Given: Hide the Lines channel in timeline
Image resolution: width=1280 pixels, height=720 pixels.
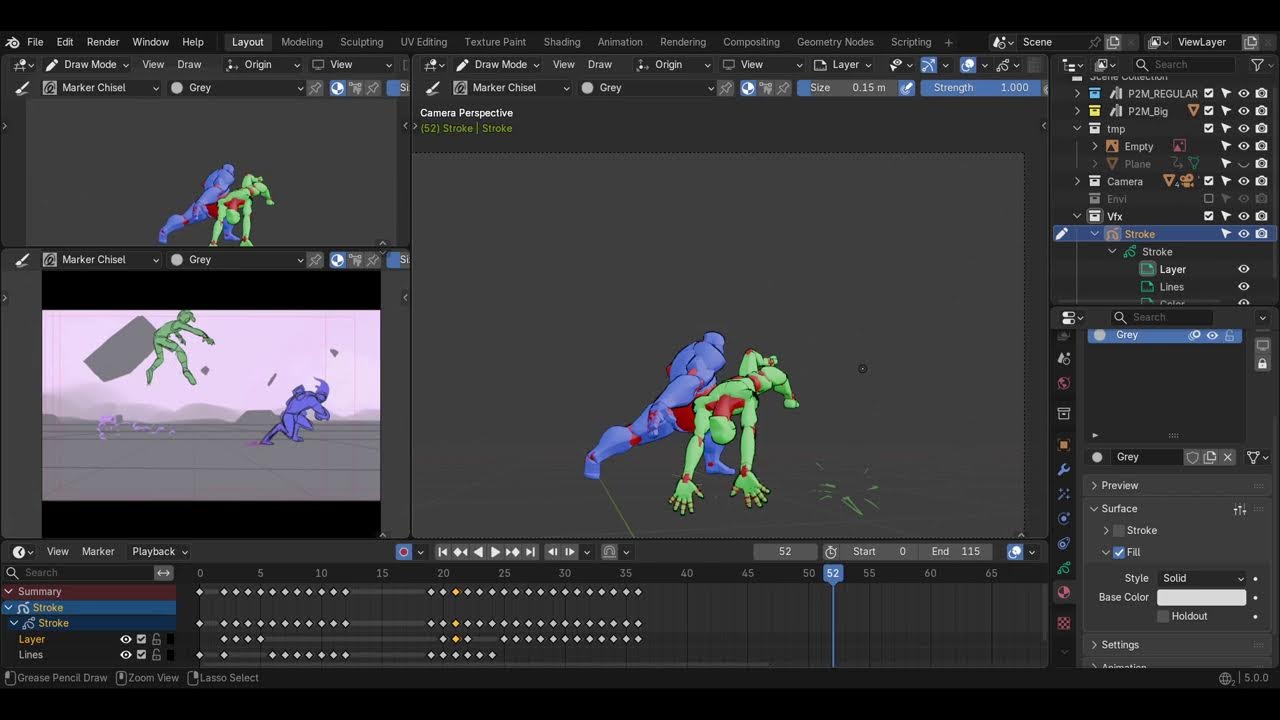Looking at the screenshot, I should [x=126, y=655].
